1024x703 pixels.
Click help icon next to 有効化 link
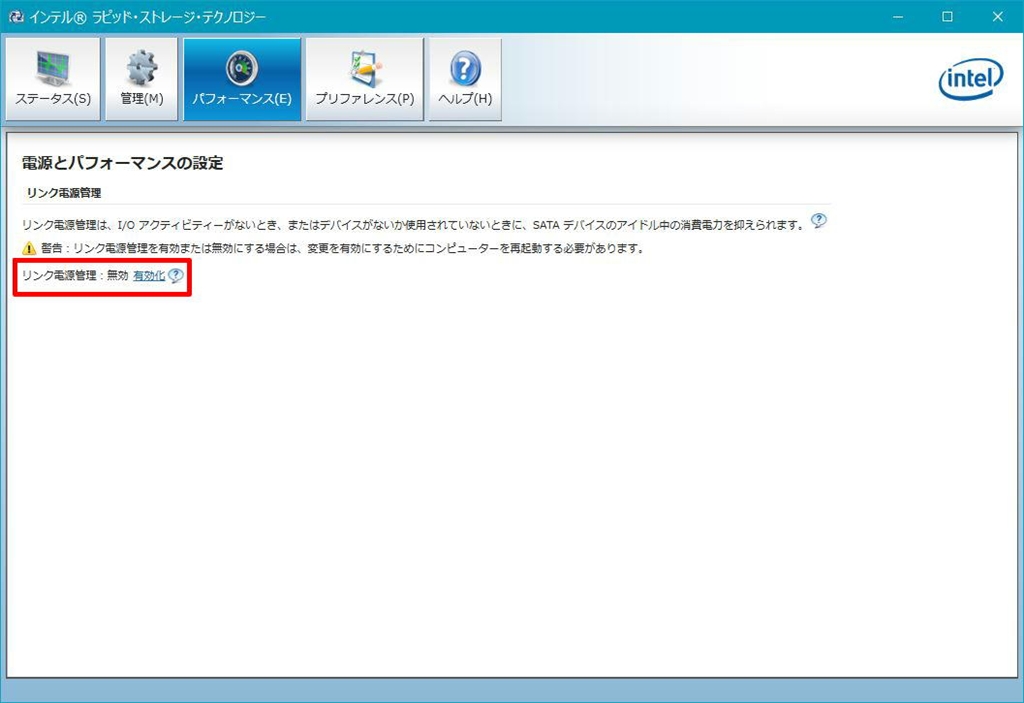176,276
